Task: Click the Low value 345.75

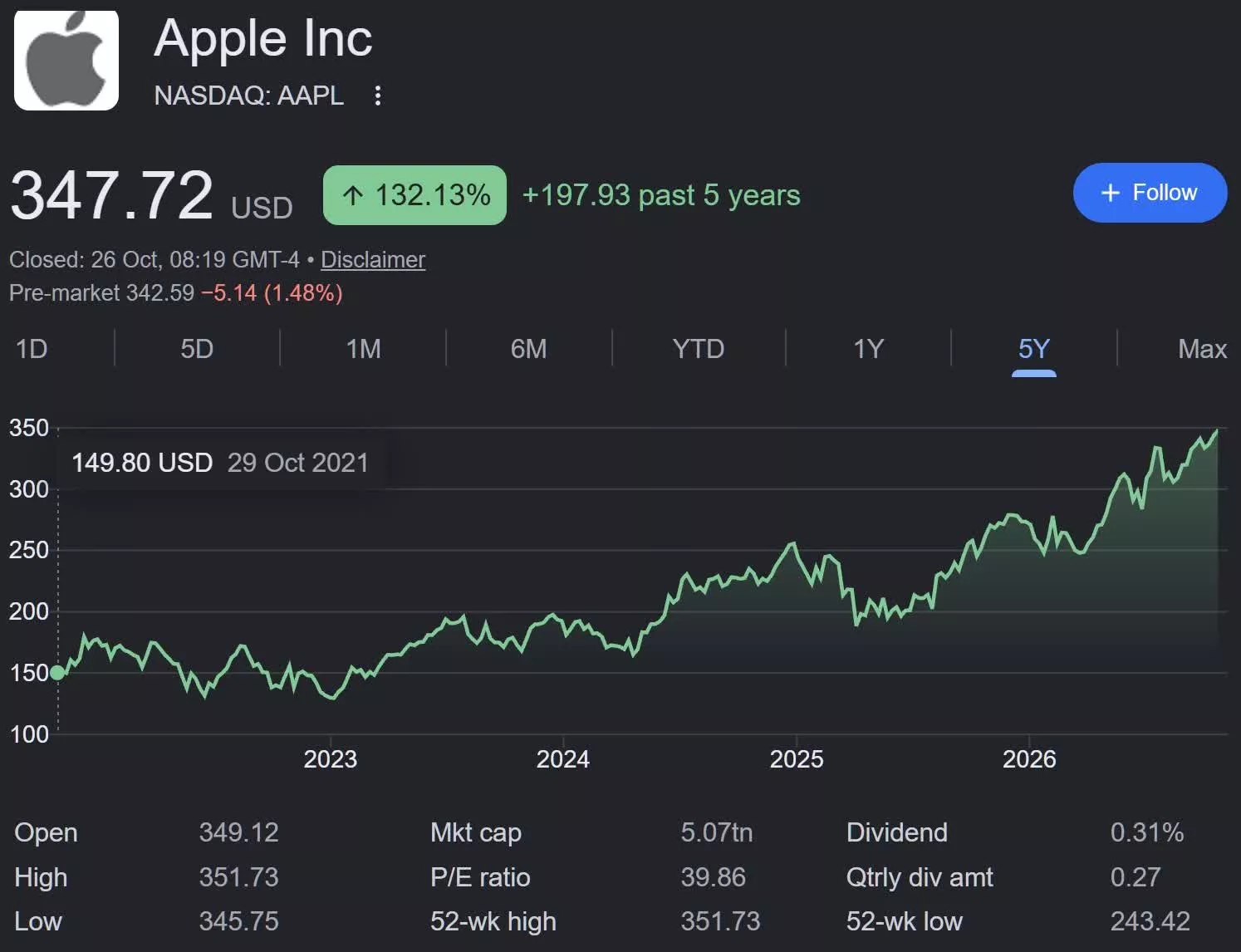Action: point(238,921)
